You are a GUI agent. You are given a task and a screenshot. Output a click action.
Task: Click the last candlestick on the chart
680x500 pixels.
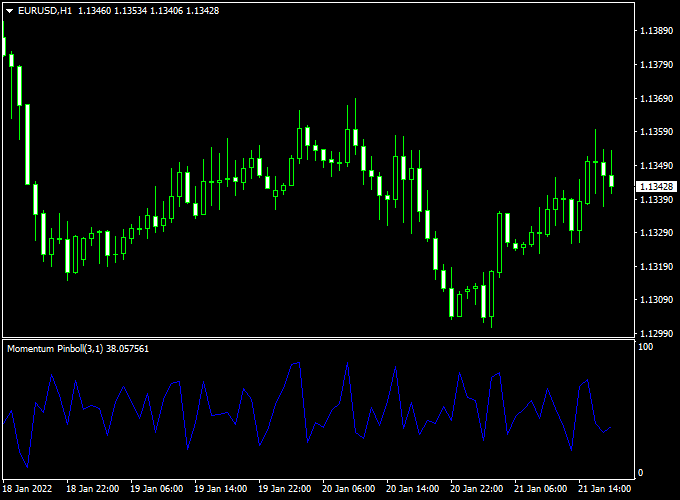click(611, 181)
